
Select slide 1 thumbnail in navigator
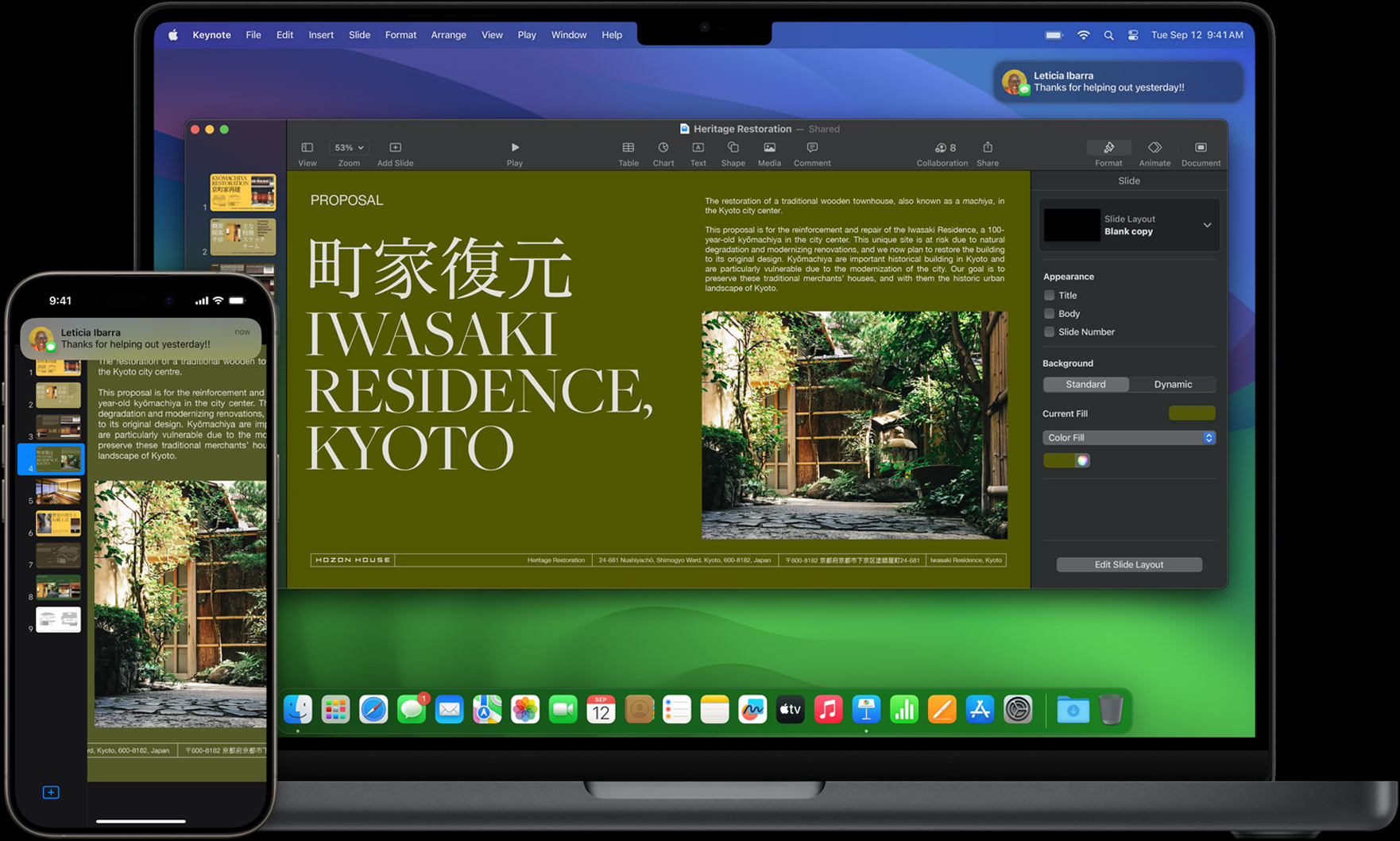[x=242, y=192]
